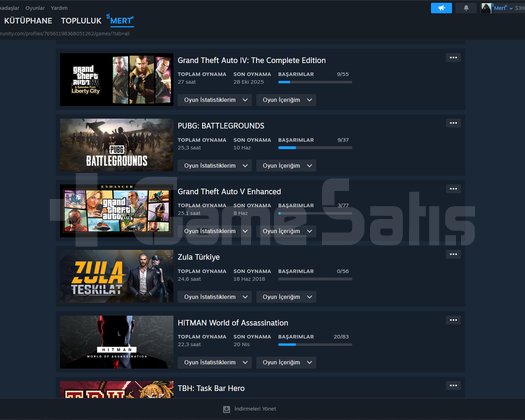Click the Grand Theft Auto V cover image
This screenshot has height=420, width=525.
tap(117, 211)
